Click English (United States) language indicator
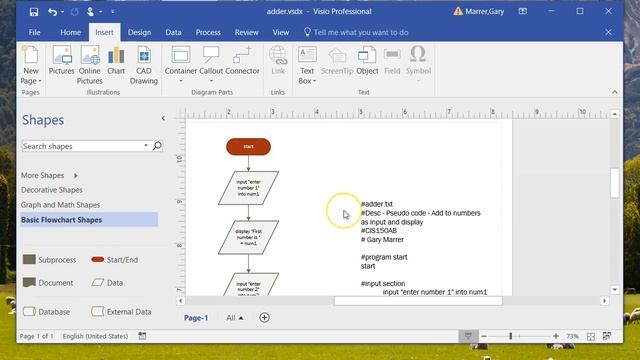The image size is (640, 360). coord(95,336)
